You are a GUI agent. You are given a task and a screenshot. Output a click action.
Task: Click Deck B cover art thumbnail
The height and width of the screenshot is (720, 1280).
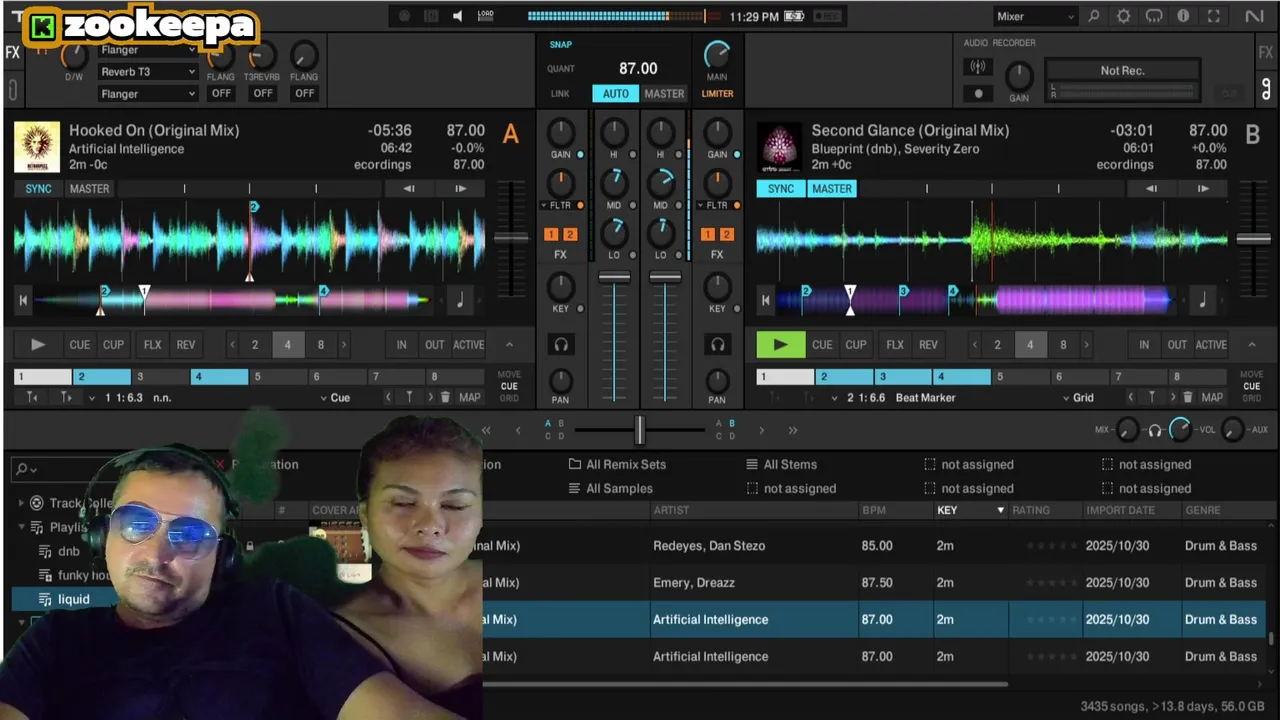coord(779,148)
